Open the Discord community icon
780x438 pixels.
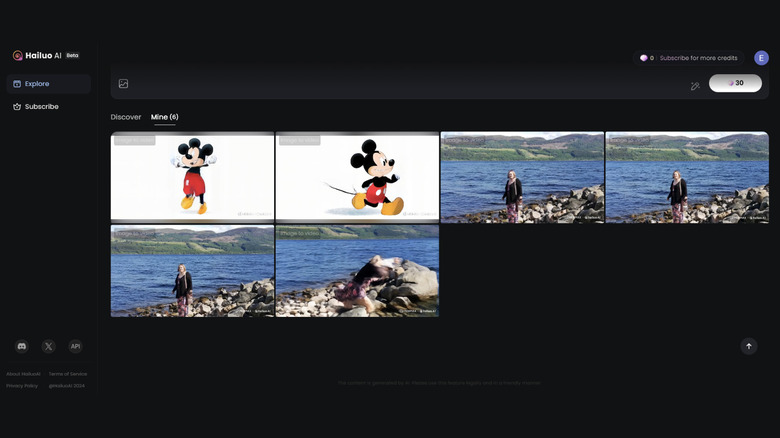click(22, 346)
